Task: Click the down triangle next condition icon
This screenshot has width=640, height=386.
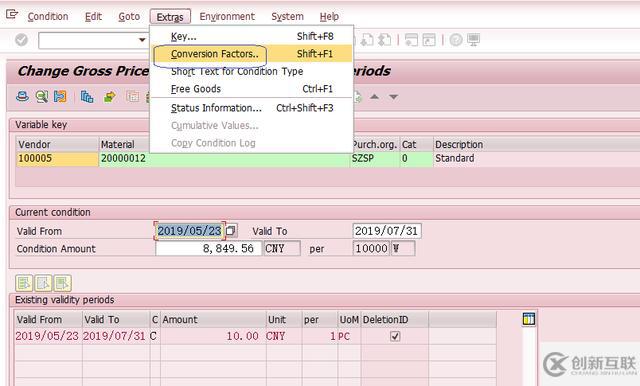Action: (393, 97)
